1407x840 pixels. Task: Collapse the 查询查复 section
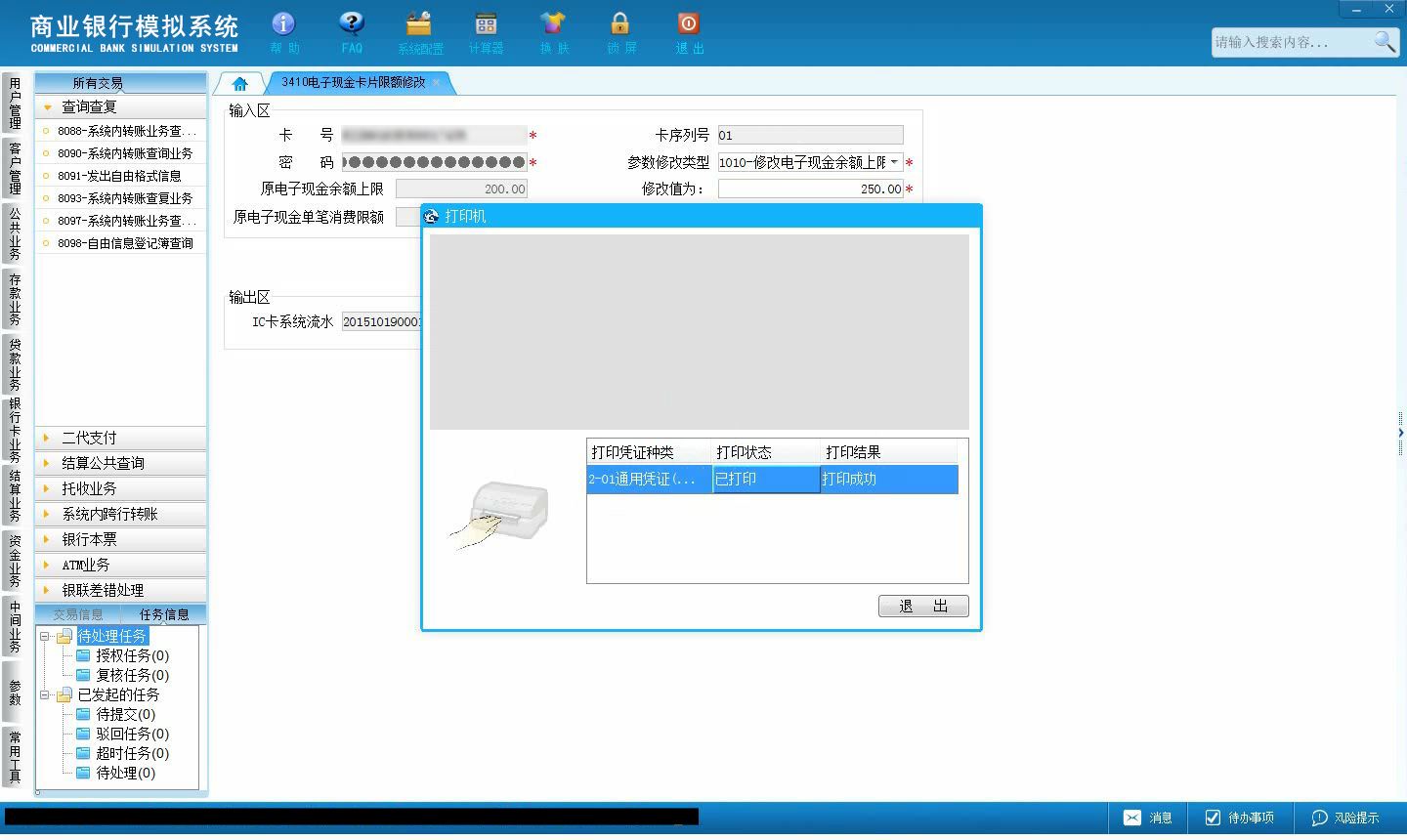pos(121,106)
